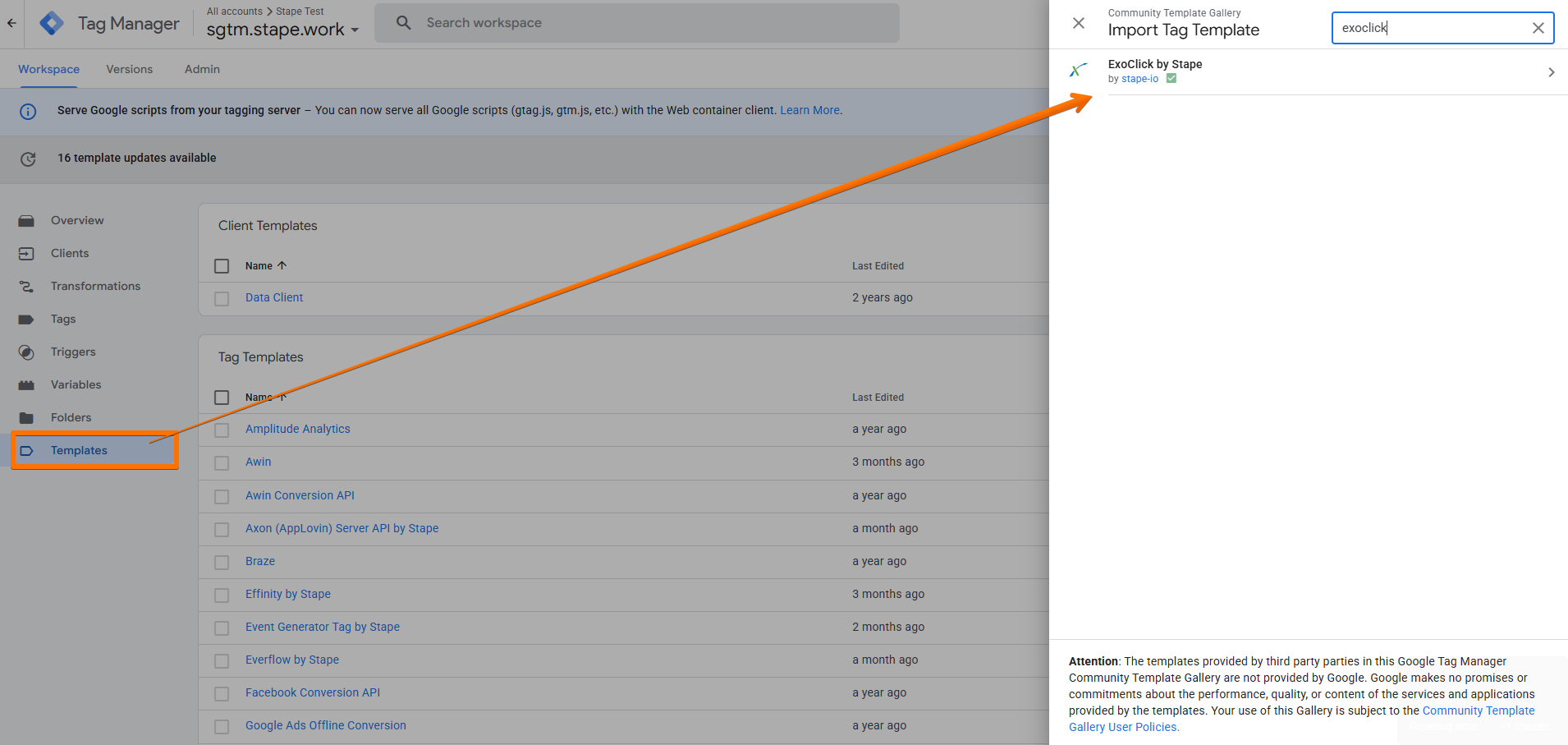Check the Everflow by Stape checkbox
Viewport: 1568px width, 745px height.
[222, 661]
